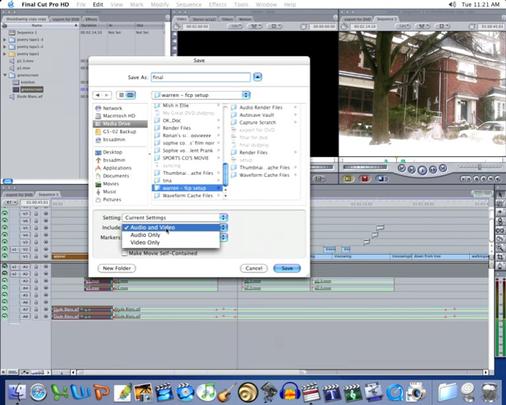
Task: Toggle Auto Select on the A8 track
Action: 46,316
